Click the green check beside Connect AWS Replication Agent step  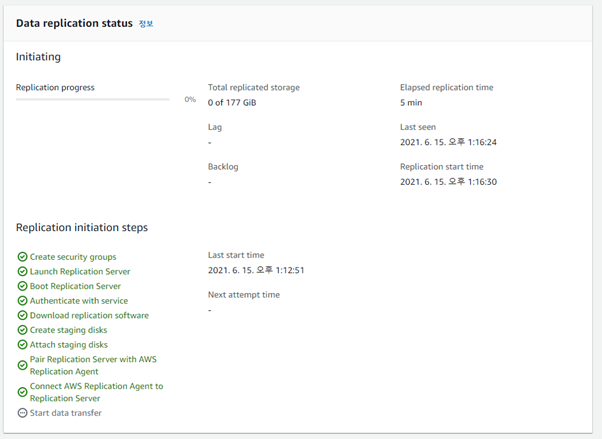23,392
